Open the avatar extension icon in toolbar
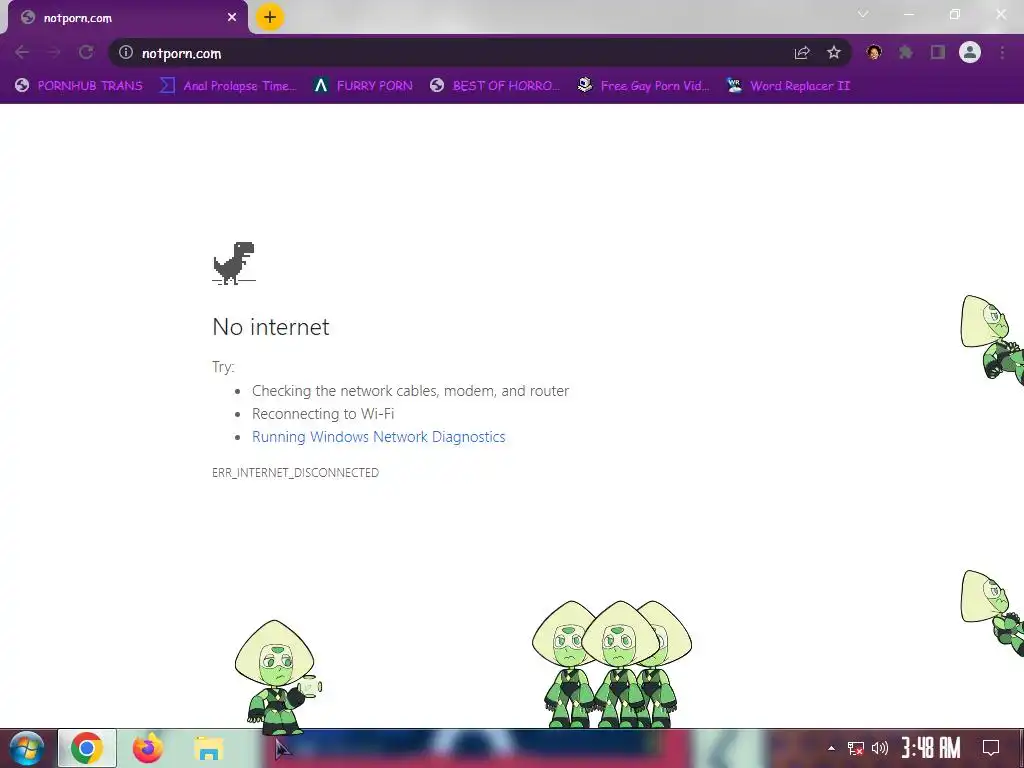Viewport: 1024px width, 768px height. 874,52
